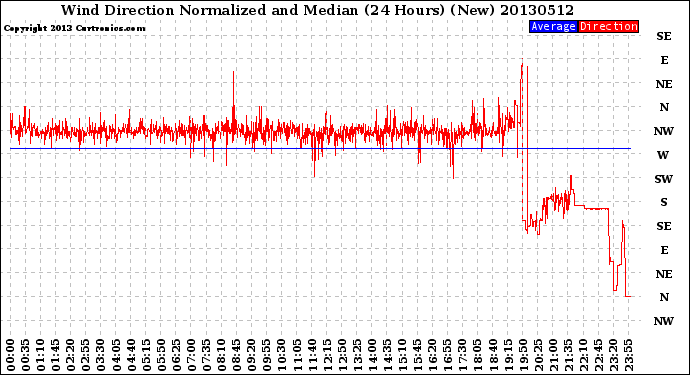Click the 08:45 time axis label
This screenshot has height=375, width=690.
point(237,355)
